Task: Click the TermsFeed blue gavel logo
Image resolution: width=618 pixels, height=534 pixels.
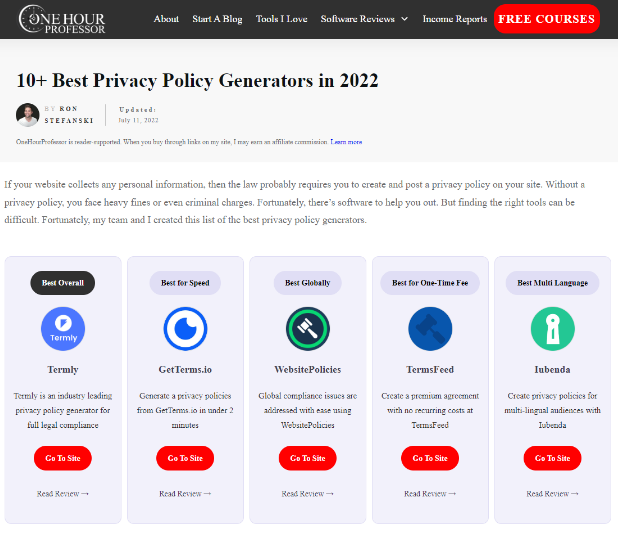Action: (430, 329)
